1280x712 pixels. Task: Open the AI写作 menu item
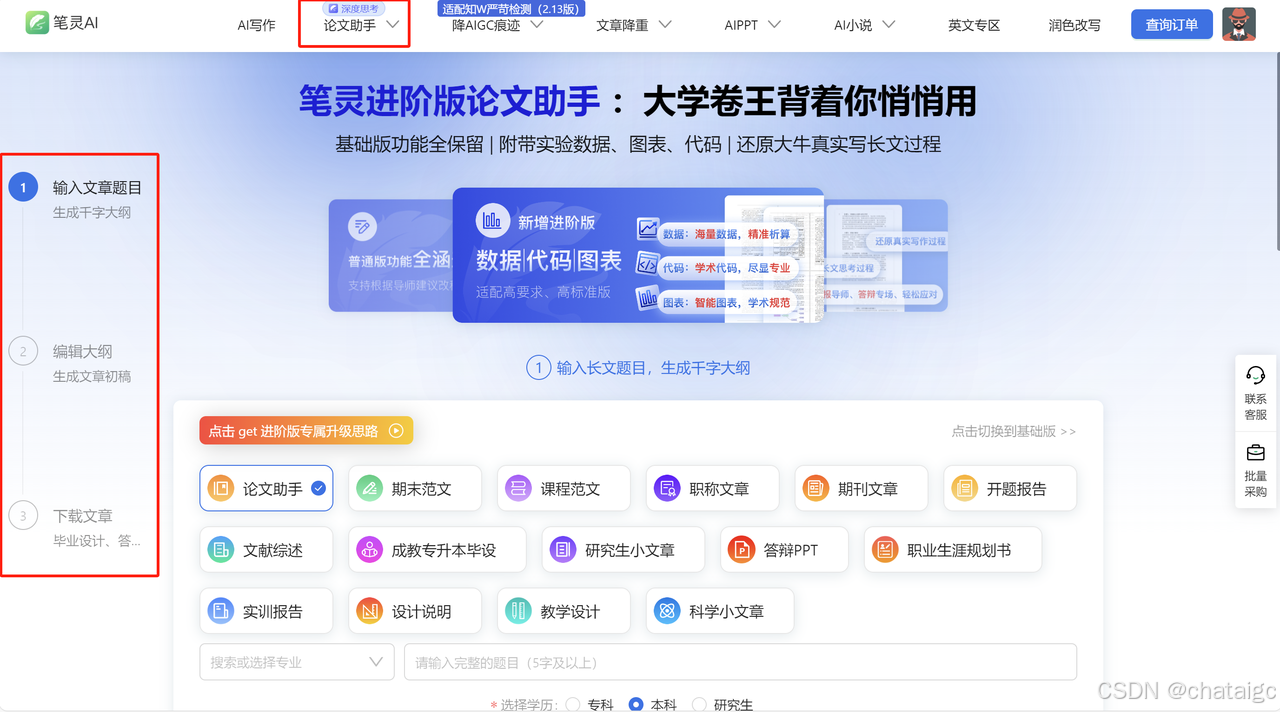(256, 25)
